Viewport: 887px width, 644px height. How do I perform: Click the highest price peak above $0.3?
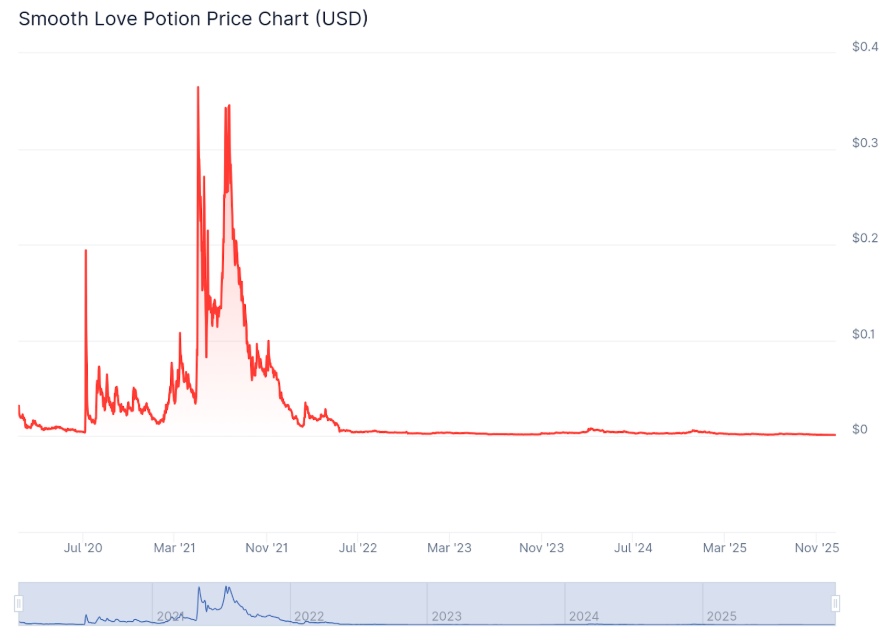pos(198,87)
